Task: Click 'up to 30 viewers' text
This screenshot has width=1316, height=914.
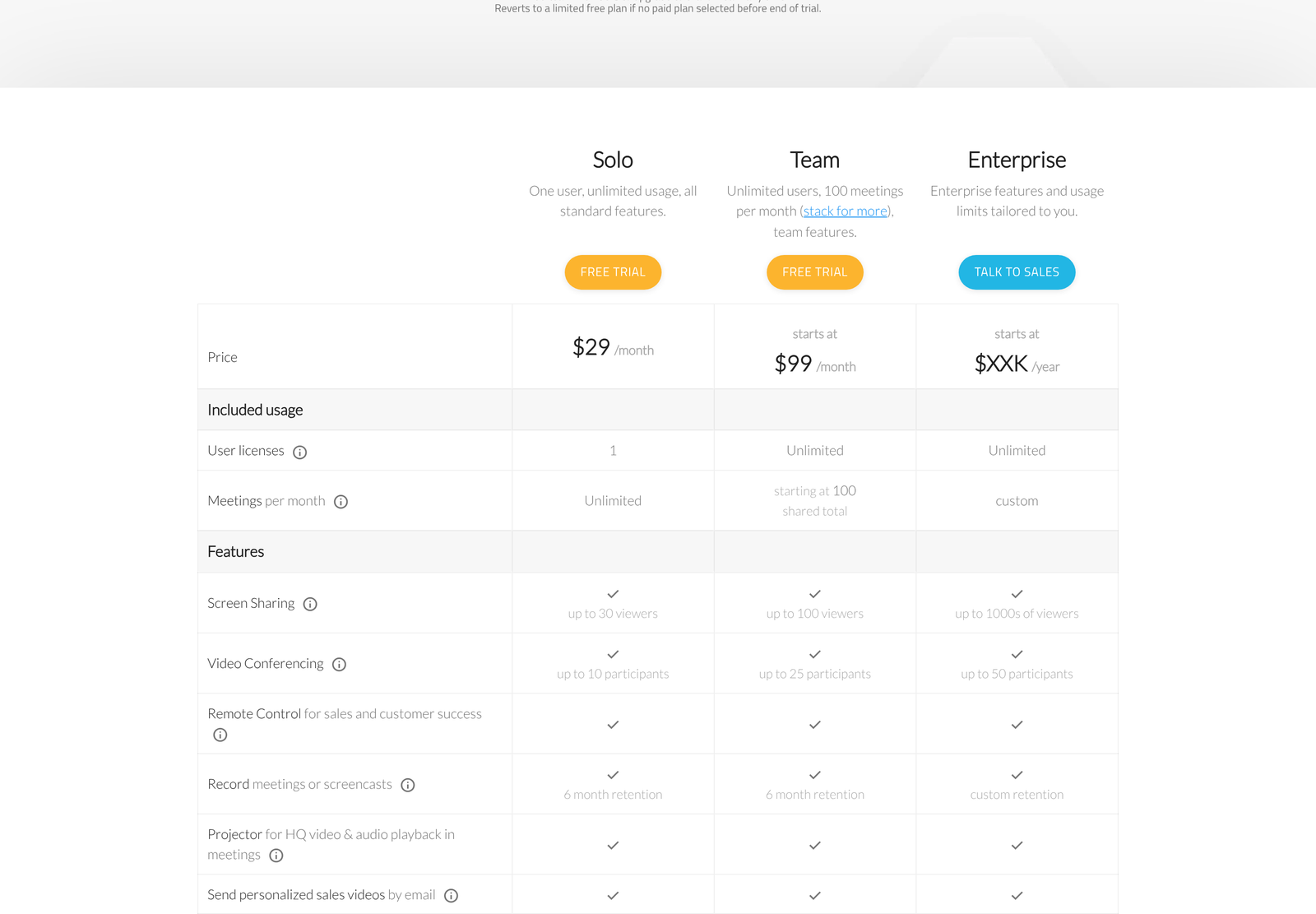Action: (613, 614)
